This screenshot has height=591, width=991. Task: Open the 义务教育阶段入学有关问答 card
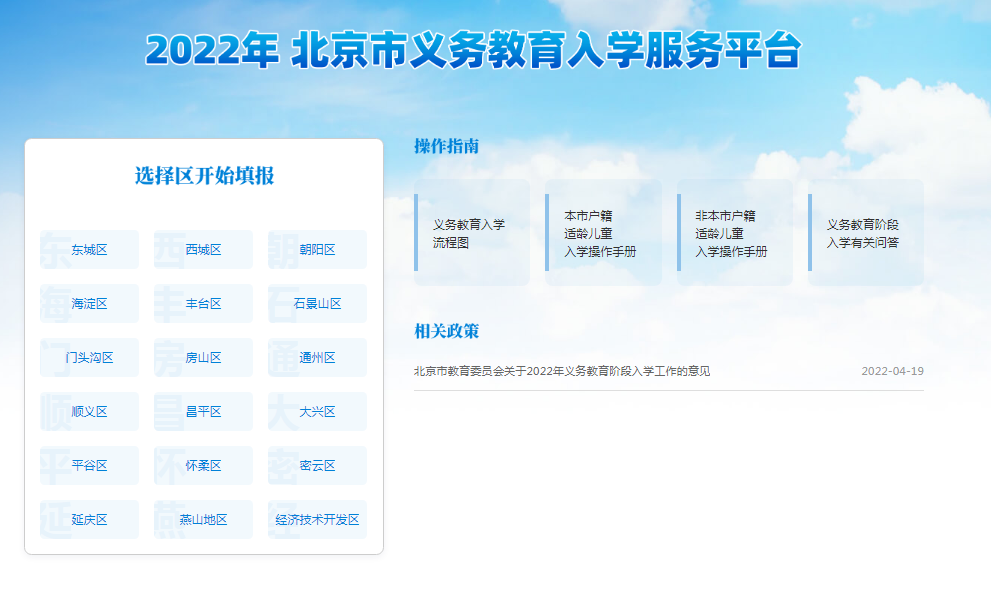[866, 233]
